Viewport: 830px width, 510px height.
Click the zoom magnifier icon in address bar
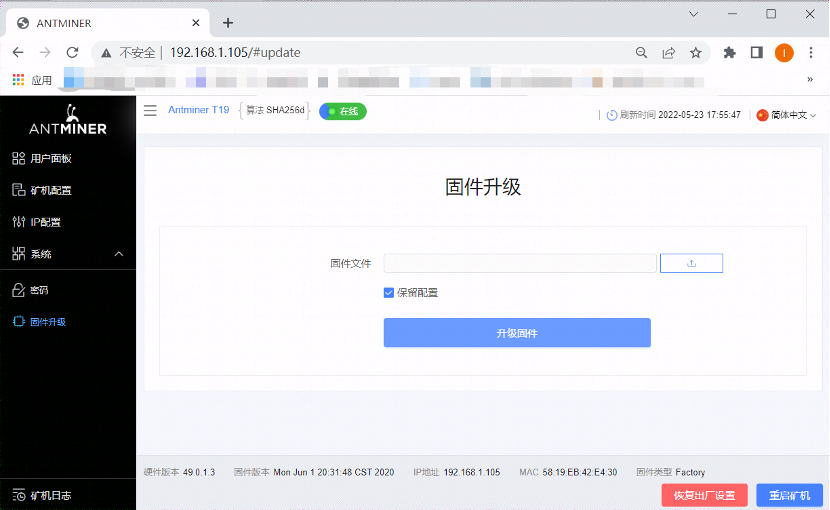(x=641, y=52)
